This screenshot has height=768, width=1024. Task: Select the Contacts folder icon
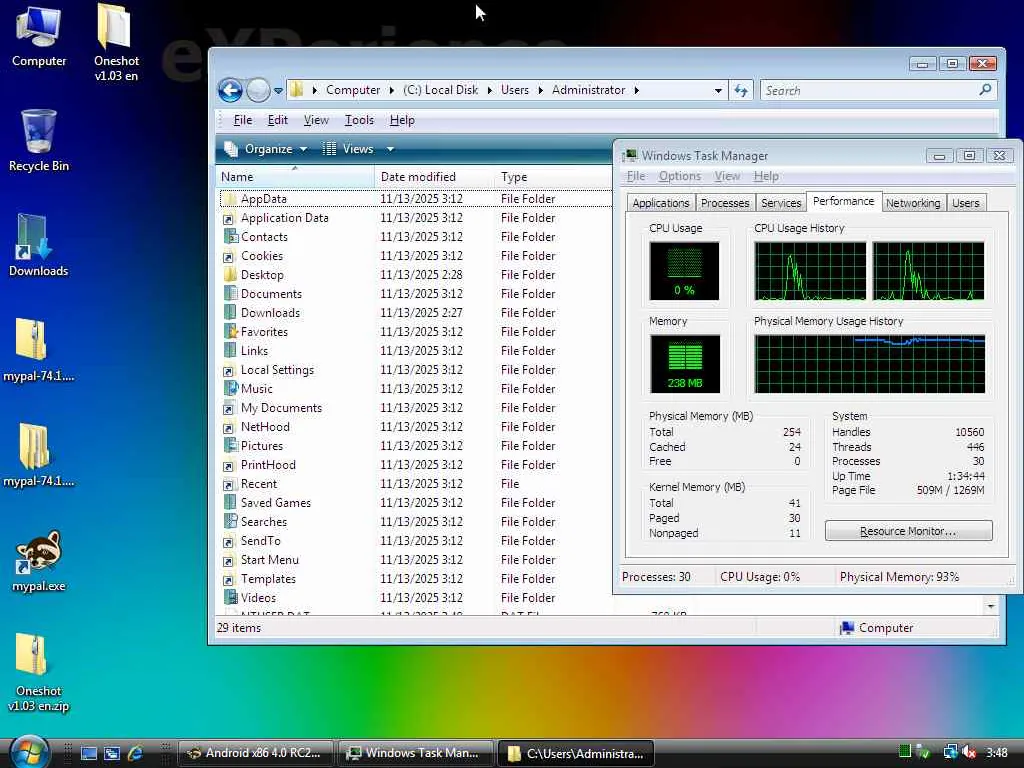click(230, 236)
